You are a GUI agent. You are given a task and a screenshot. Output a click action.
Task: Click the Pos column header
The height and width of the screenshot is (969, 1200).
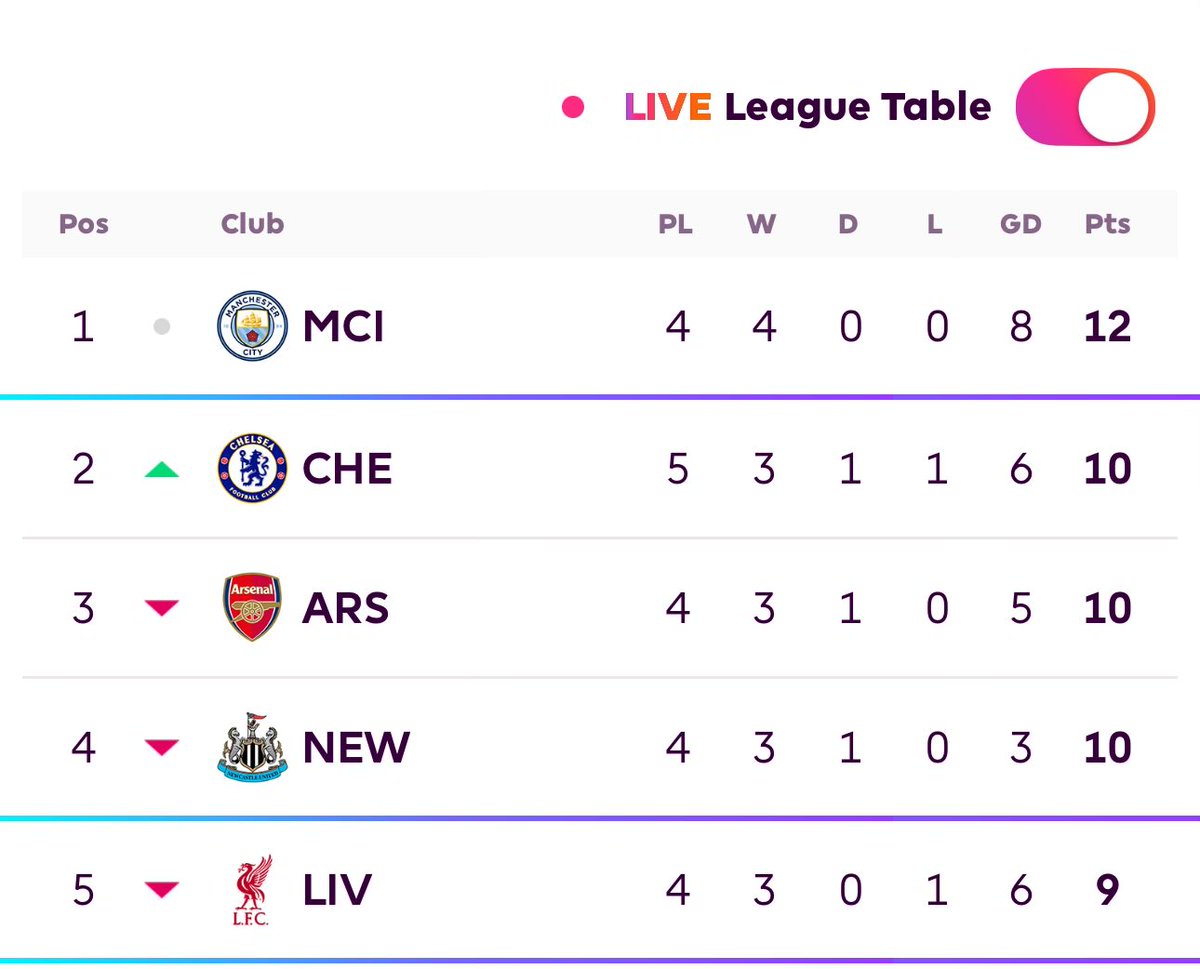(x=84, y=223)
